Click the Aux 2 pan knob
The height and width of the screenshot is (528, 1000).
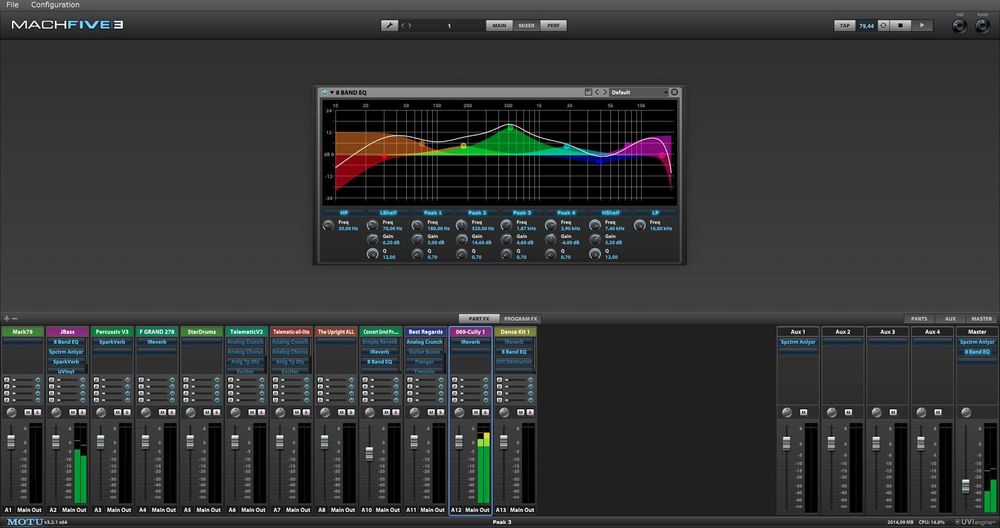click(x=832, y=413)
